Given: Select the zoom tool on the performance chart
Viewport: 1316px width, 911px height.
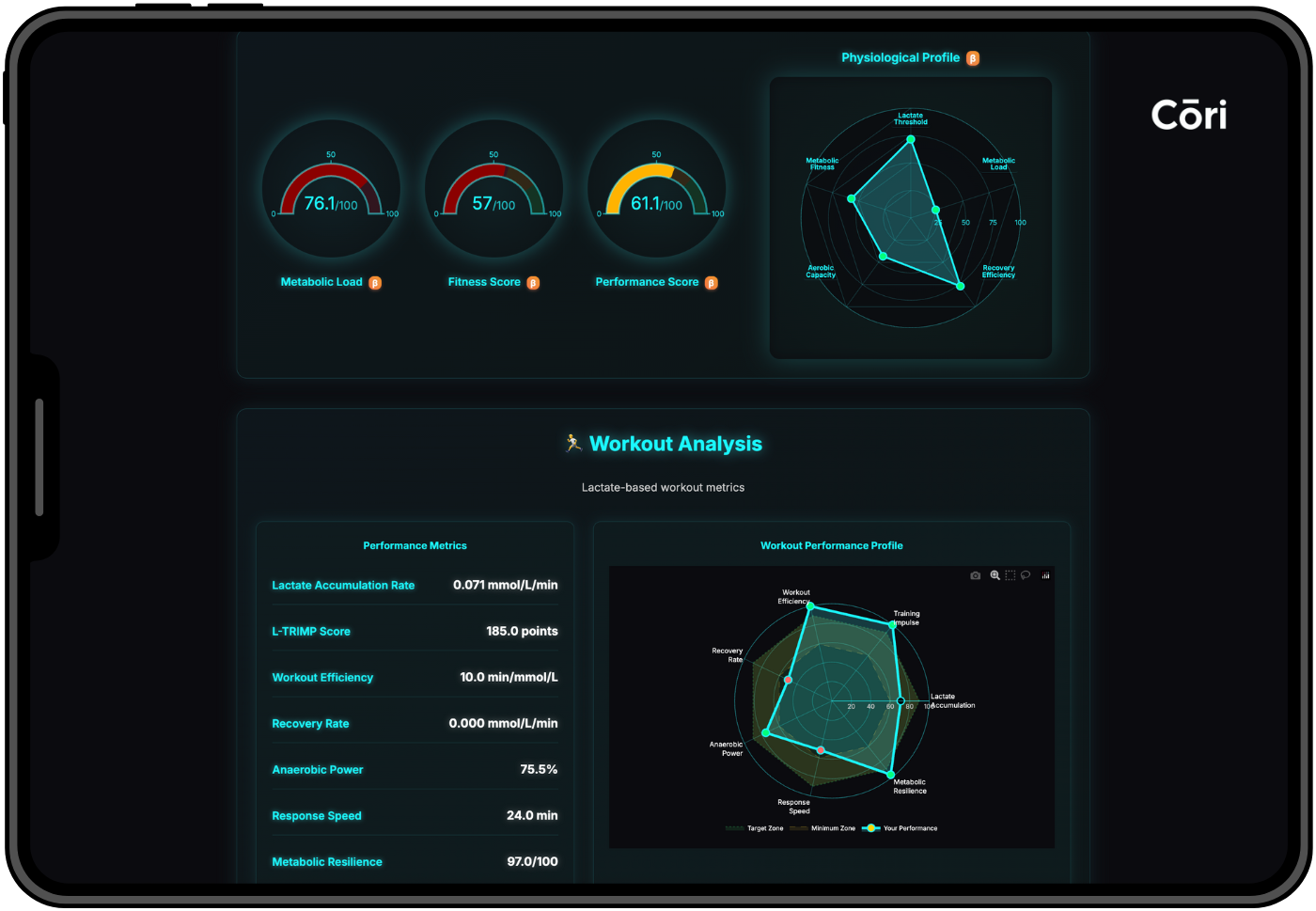Looking at the screenshot, I should pyautogui.click(x=995, y=574).
